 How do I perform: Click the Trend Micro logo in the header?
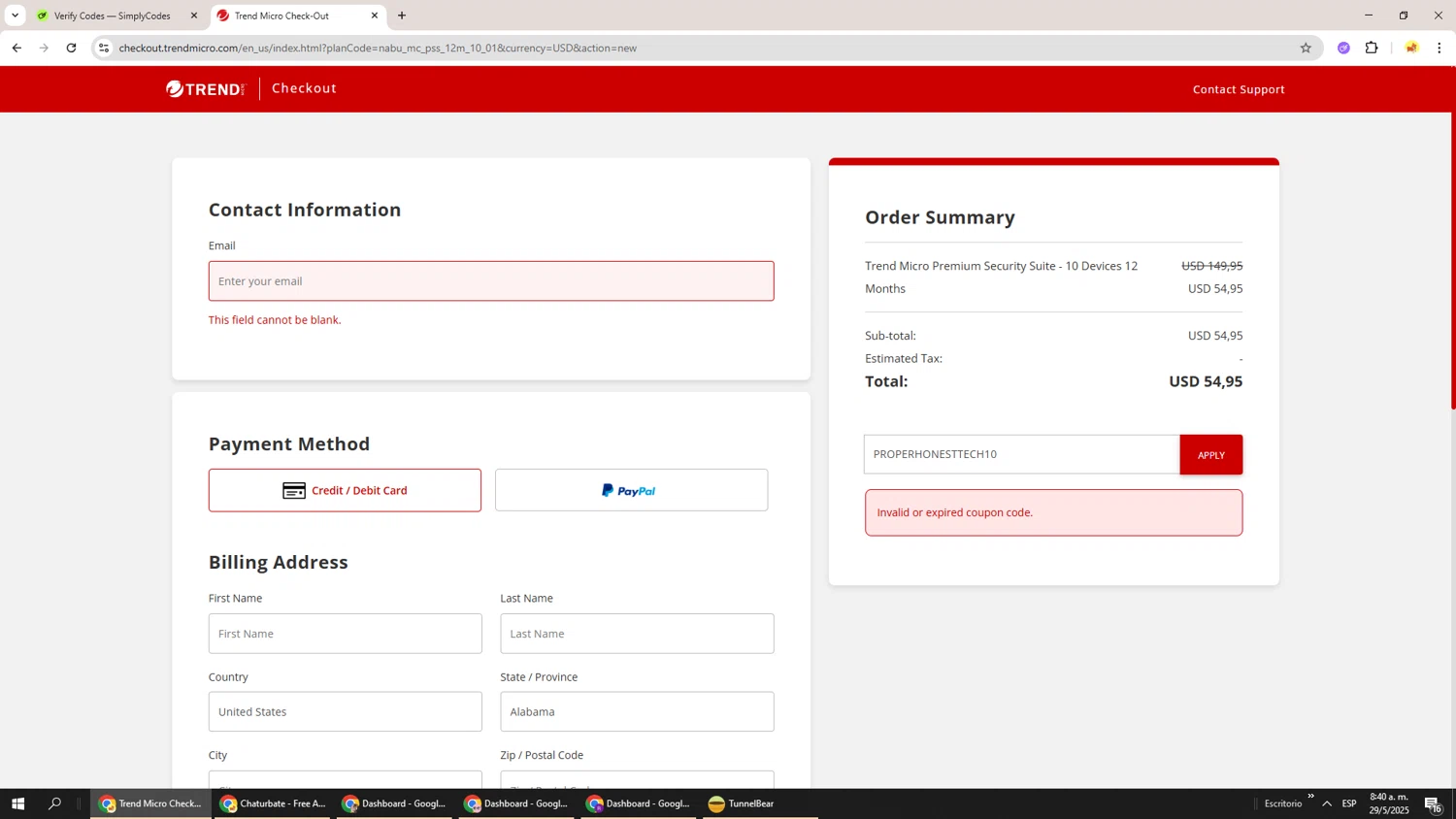[205, 88]
